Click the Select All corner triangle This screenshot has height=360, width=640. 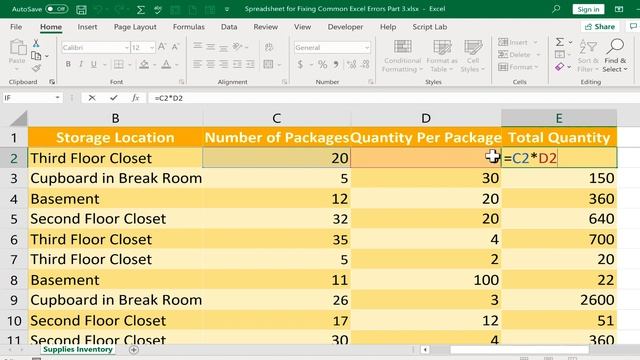[x=18, y=118]
